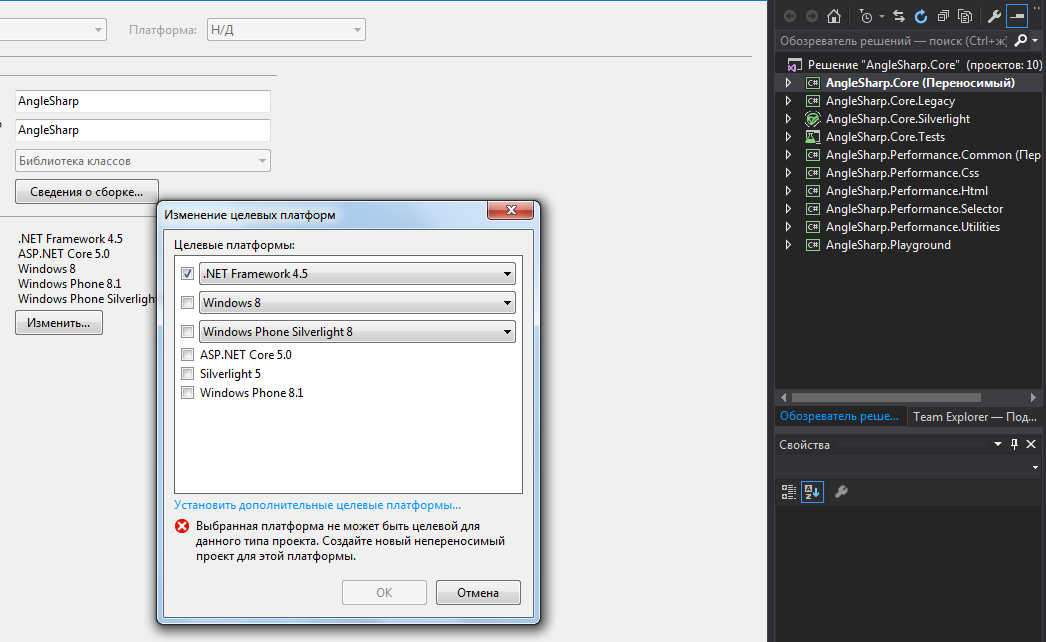Check the ASP.NET Core 5.0 checkbox

point(187,354)
